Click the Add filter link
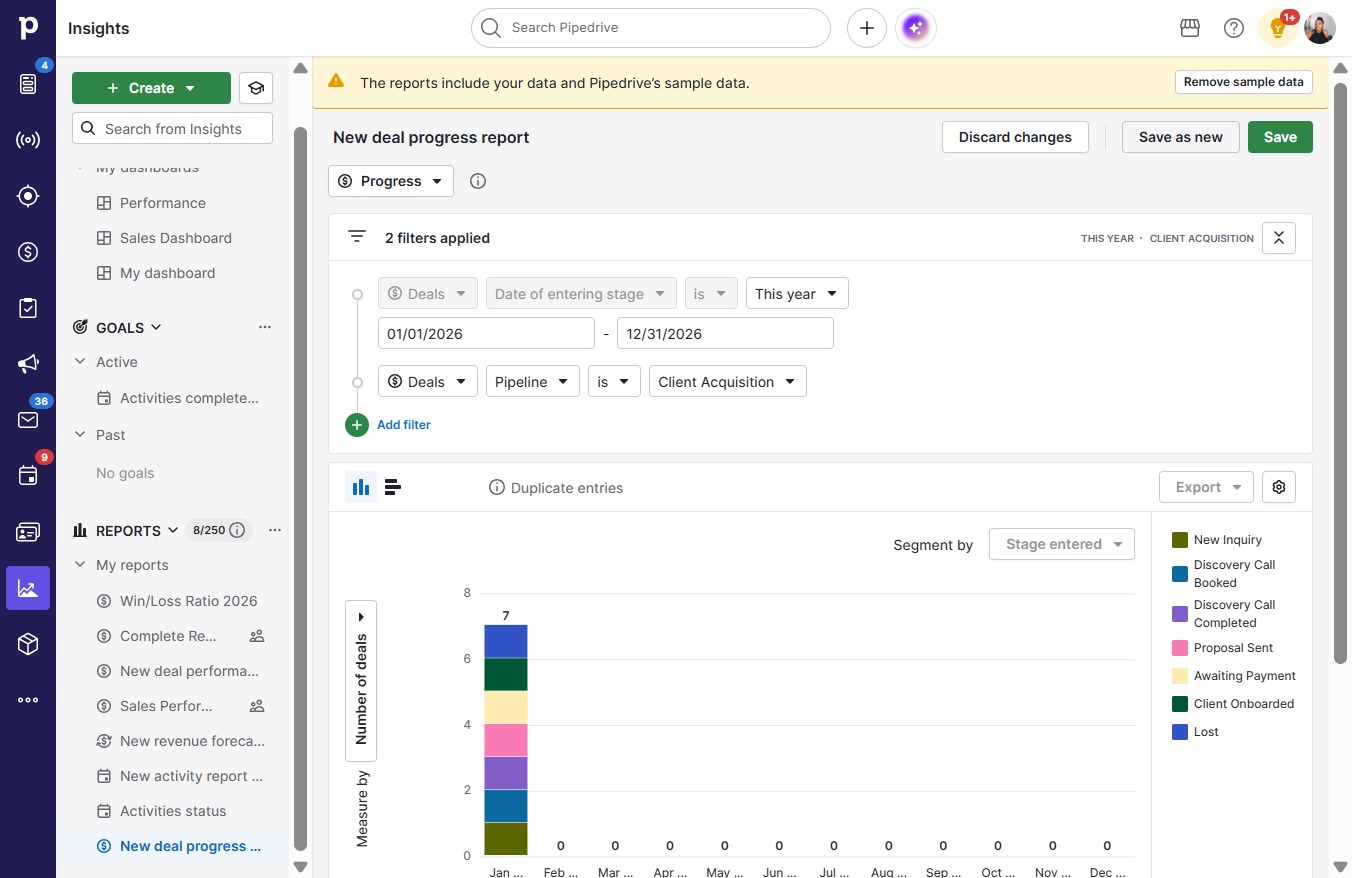The width and height of the screenshot is (1352, 878). point(404,425)
